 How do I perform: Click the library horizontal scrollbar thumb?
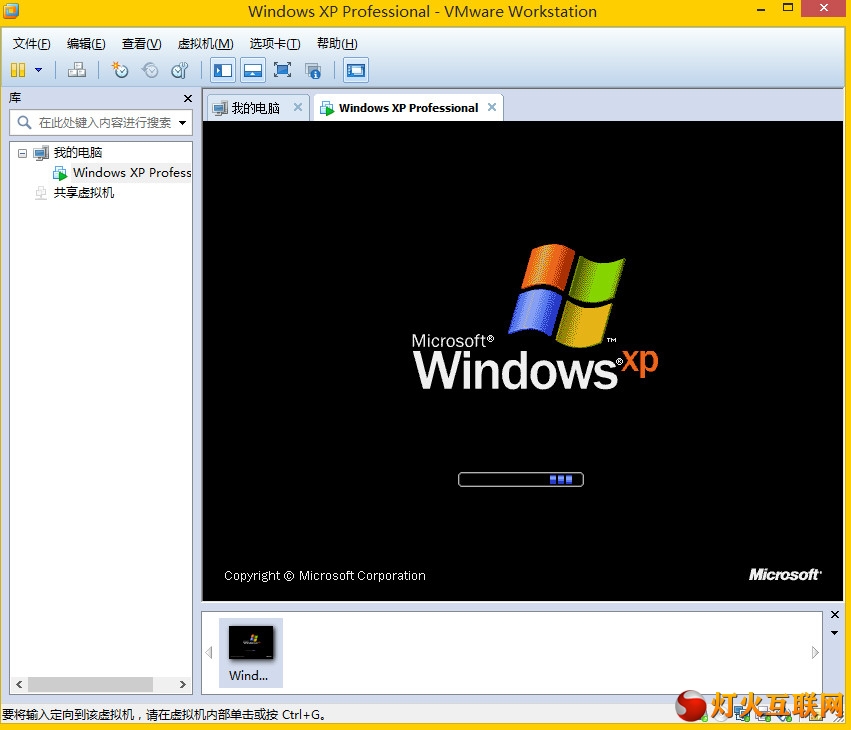(x=90, y=684)
